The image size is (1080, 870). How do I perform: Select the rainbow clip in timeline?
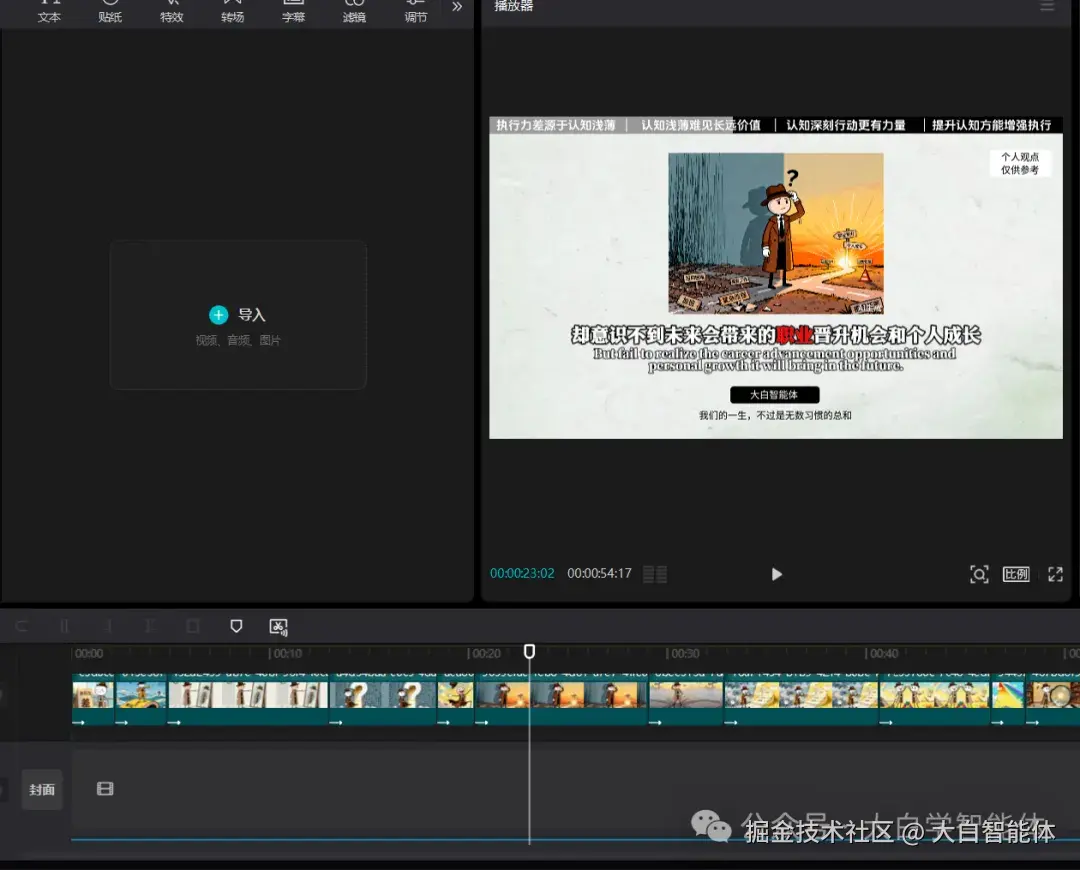pyautogui.click(x=1008, y=698)
